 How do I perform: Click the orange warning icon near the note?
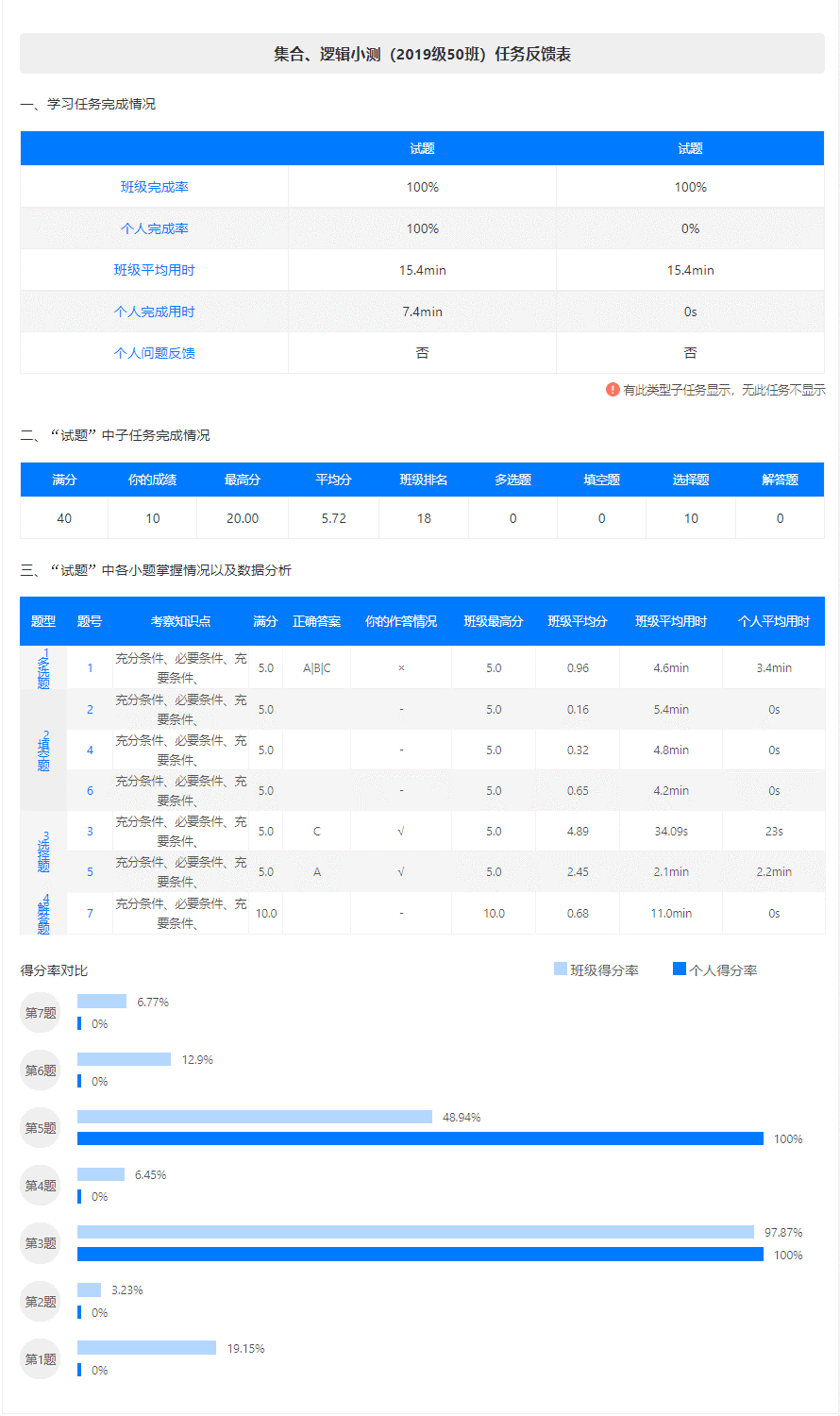tap(613, 389)
